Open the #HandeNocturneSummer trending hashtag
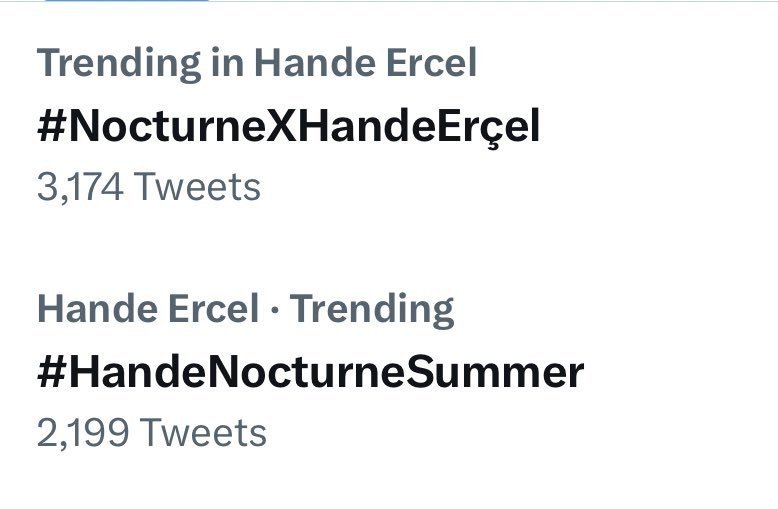 [x=310, y=373]
